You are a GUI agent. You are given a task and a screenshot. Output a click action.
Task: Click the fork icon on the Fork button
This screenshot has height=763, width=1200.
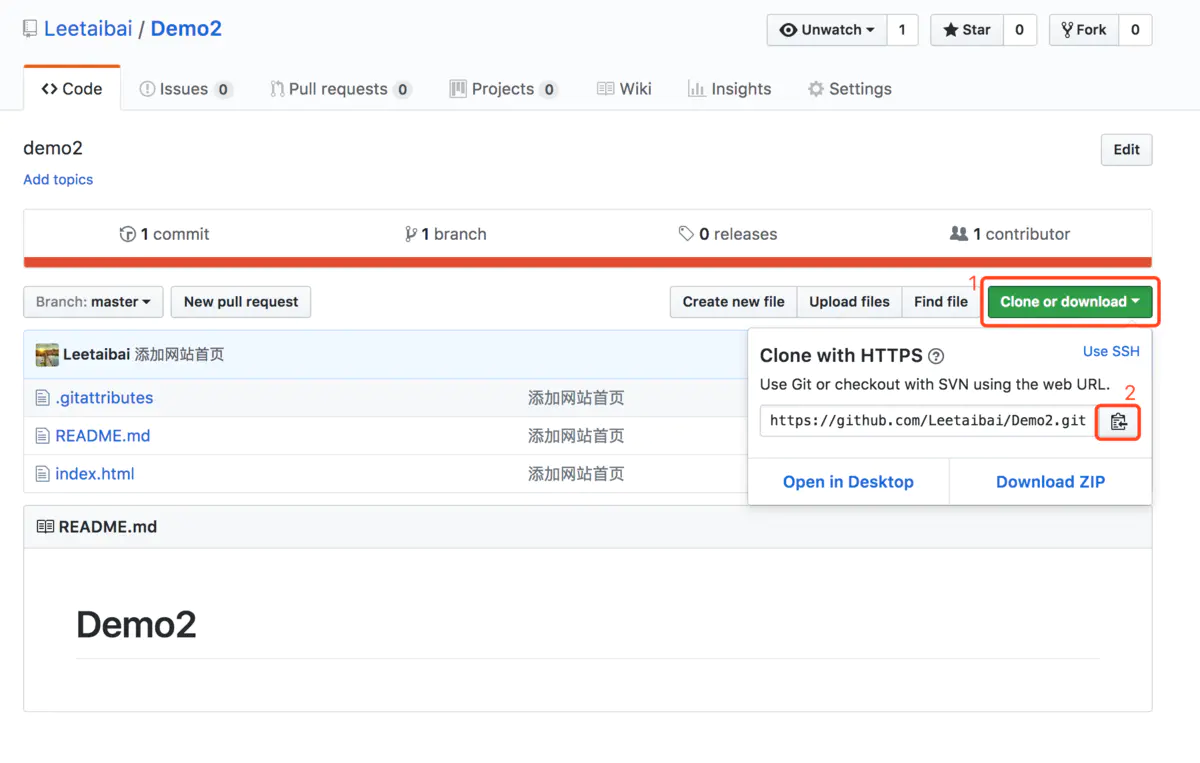click(x=1070, y=30)
